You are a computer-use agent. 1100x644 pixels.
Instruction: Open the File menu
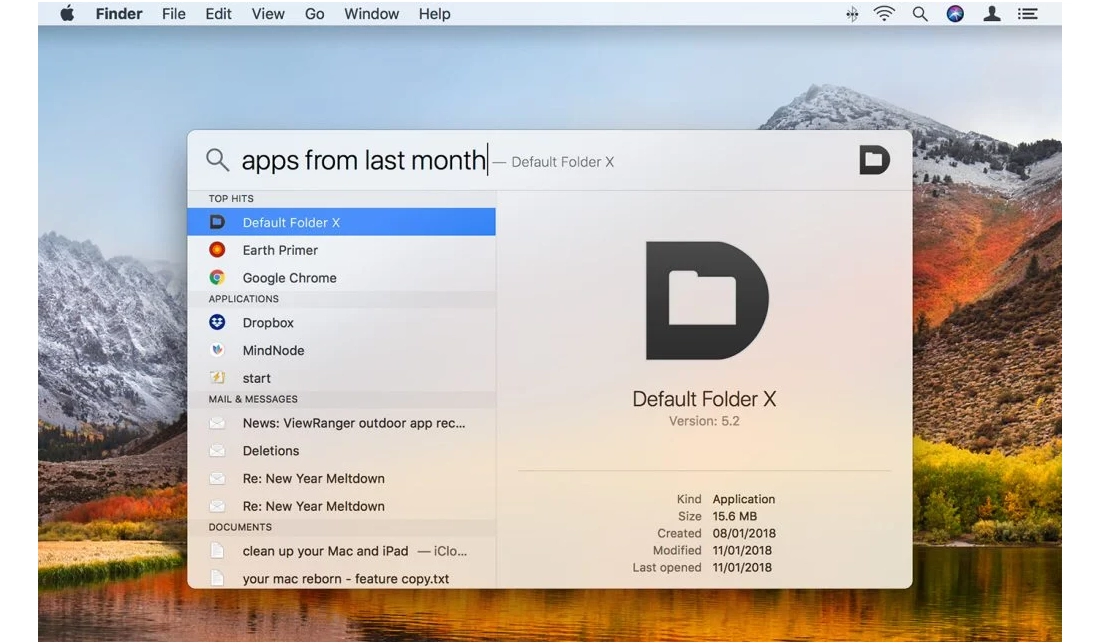[x=174, y=14]
